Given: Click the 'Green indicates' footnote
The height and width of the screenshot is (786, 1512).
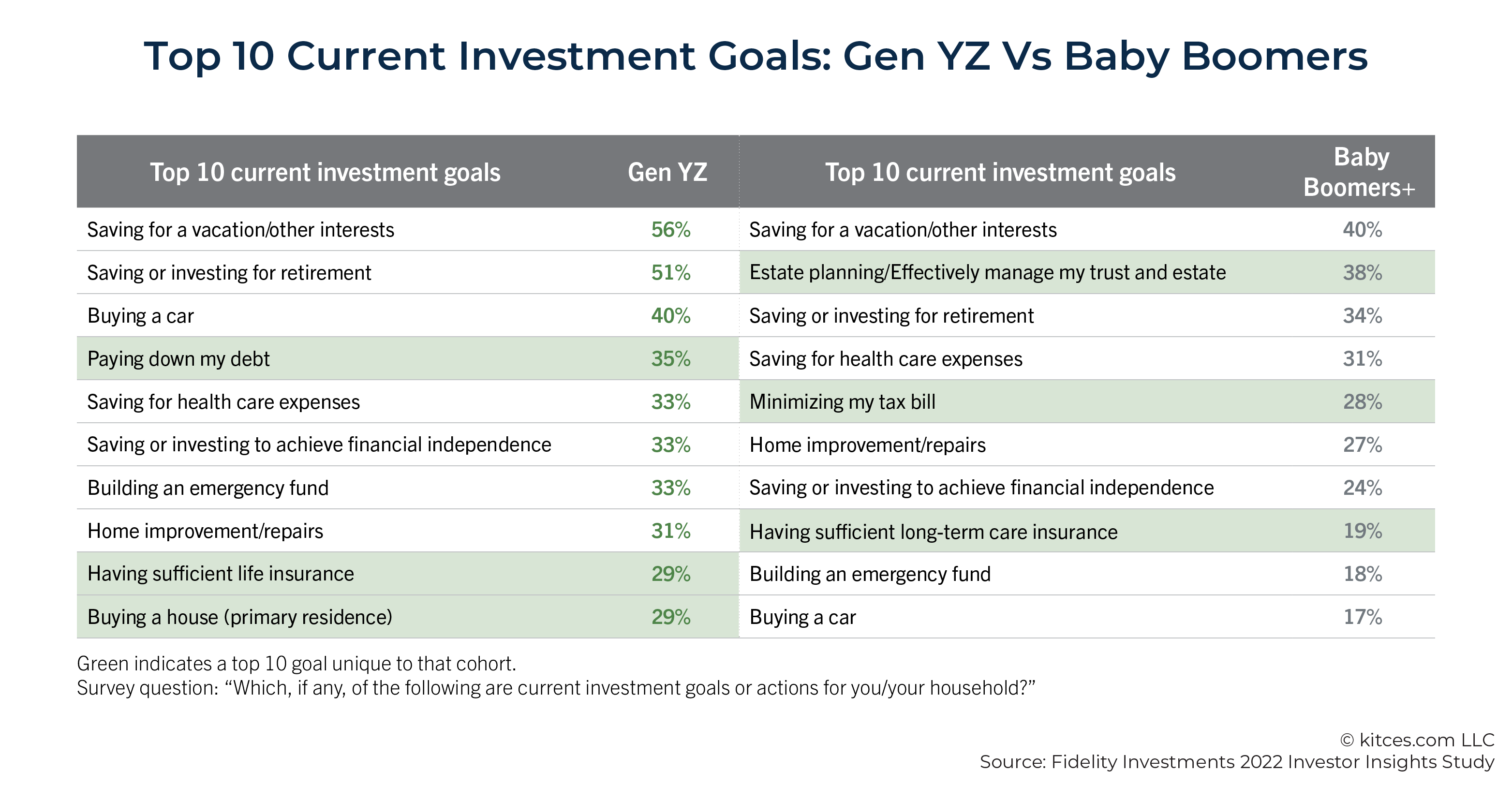Looking at the screenshot, I should [296, 663].
